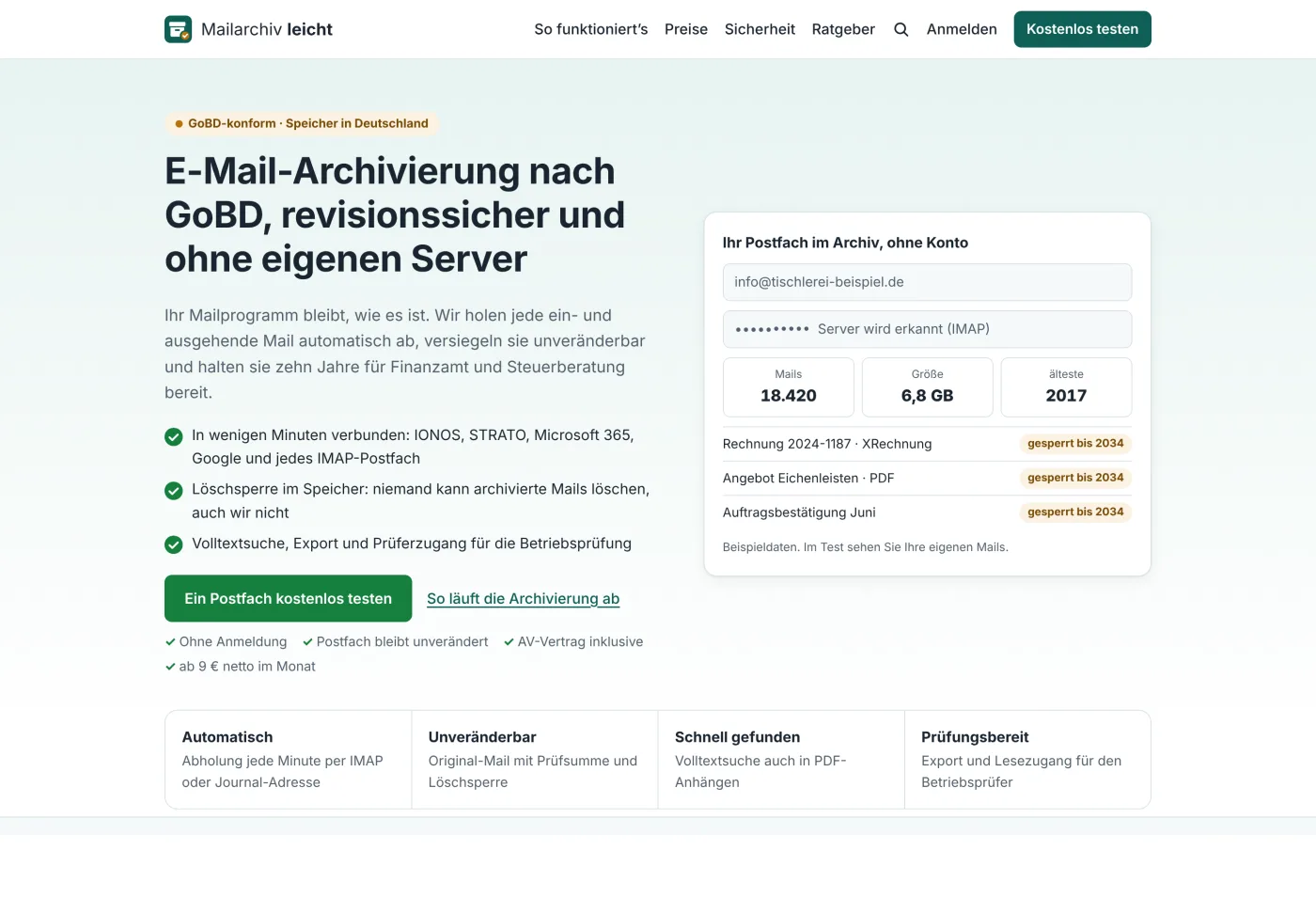Click green check icon beside Löschsperre im Speicher
Viewport: 1316px width, 914px height.
pos(174,491)
